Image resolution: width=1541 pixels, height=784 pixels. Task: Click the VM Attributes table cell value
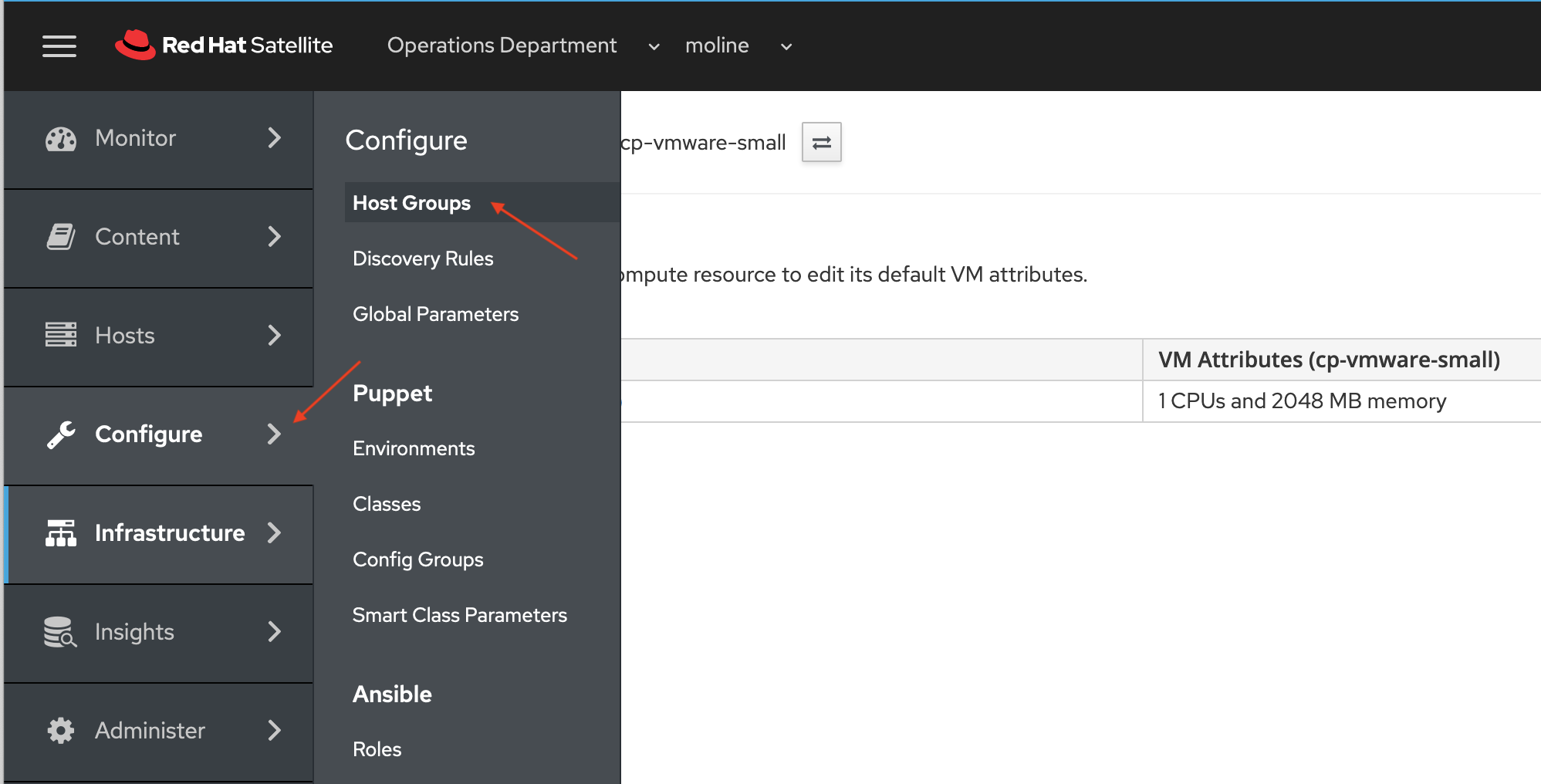[1302, 401]
